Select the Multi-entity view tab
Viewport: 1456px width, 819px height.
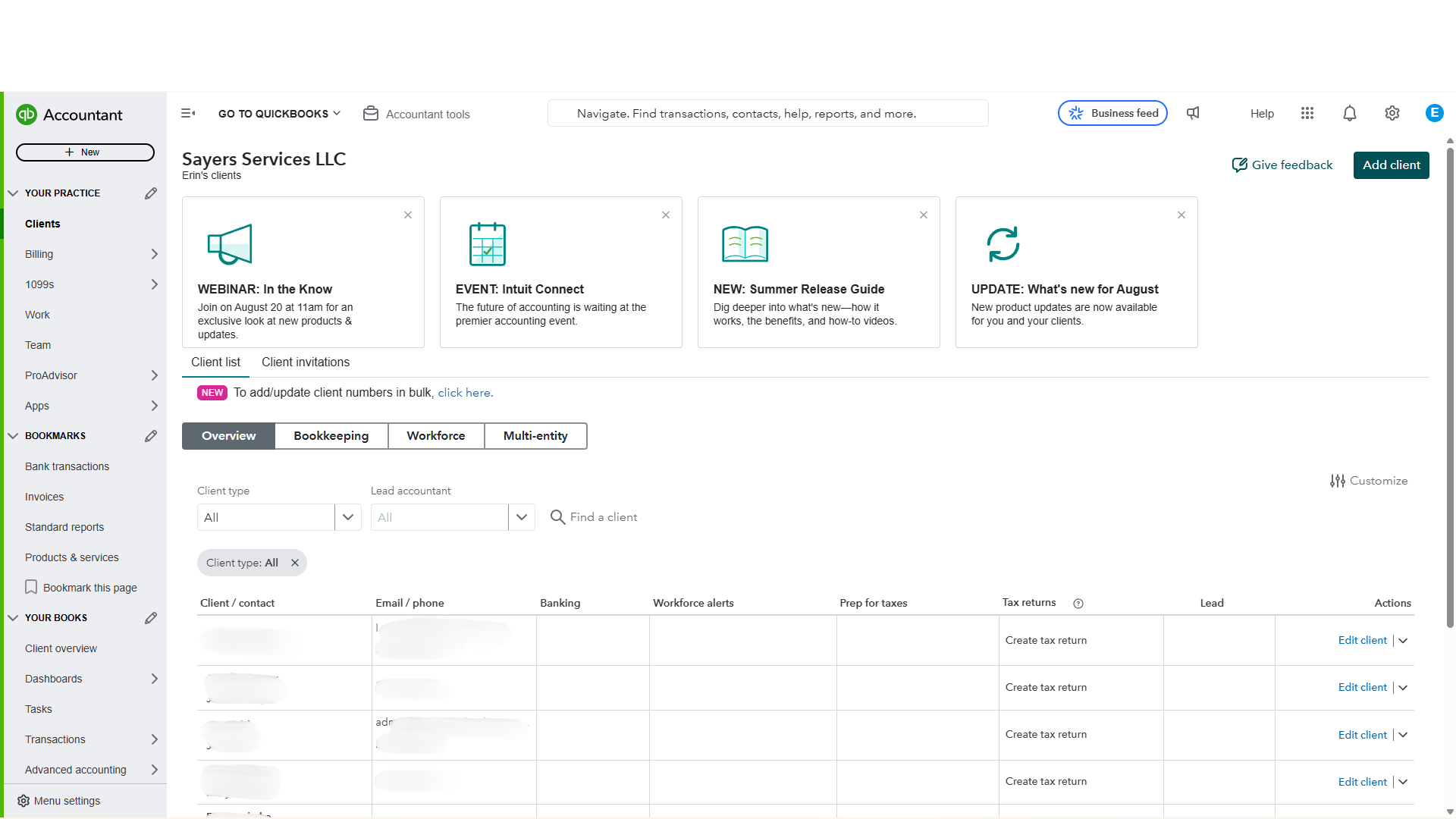[535, 436]
